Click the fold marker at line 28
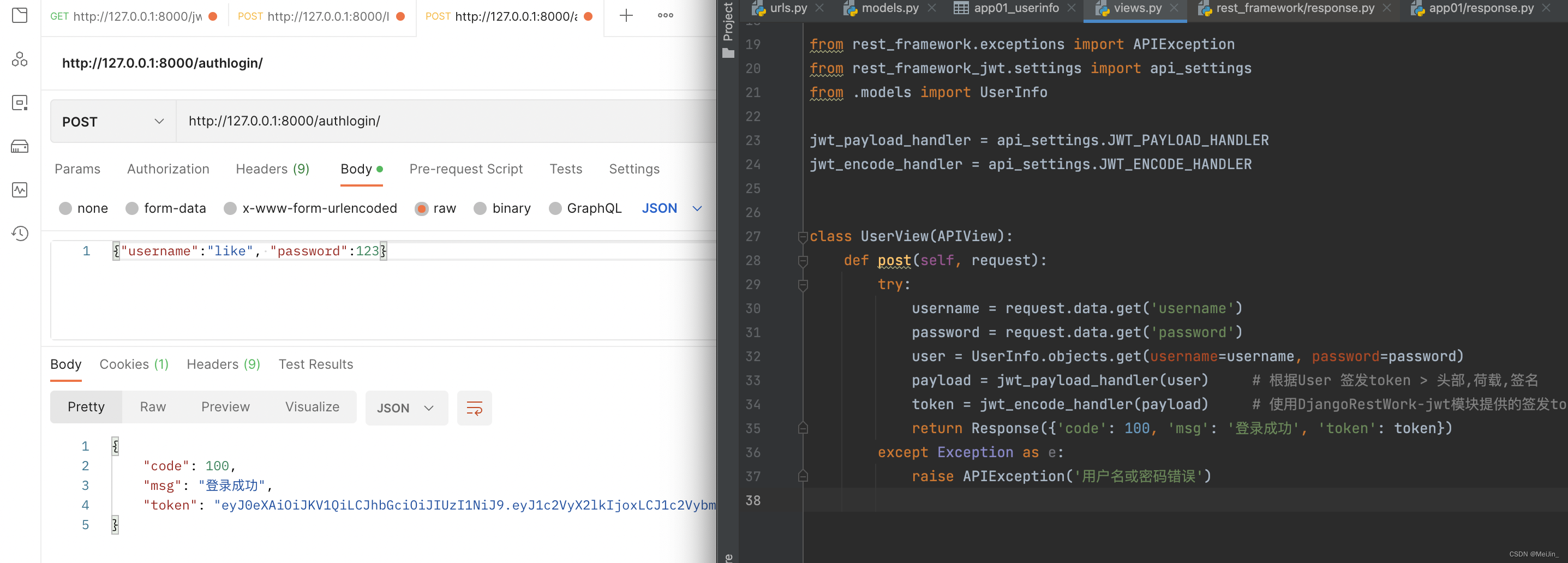 [803, 261]
